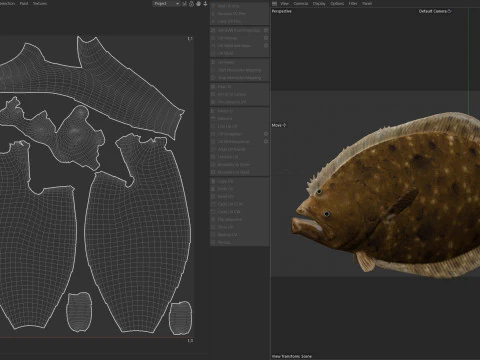Click the UV Weld command icon
This screenshot has height=360, width=480.
213,53
